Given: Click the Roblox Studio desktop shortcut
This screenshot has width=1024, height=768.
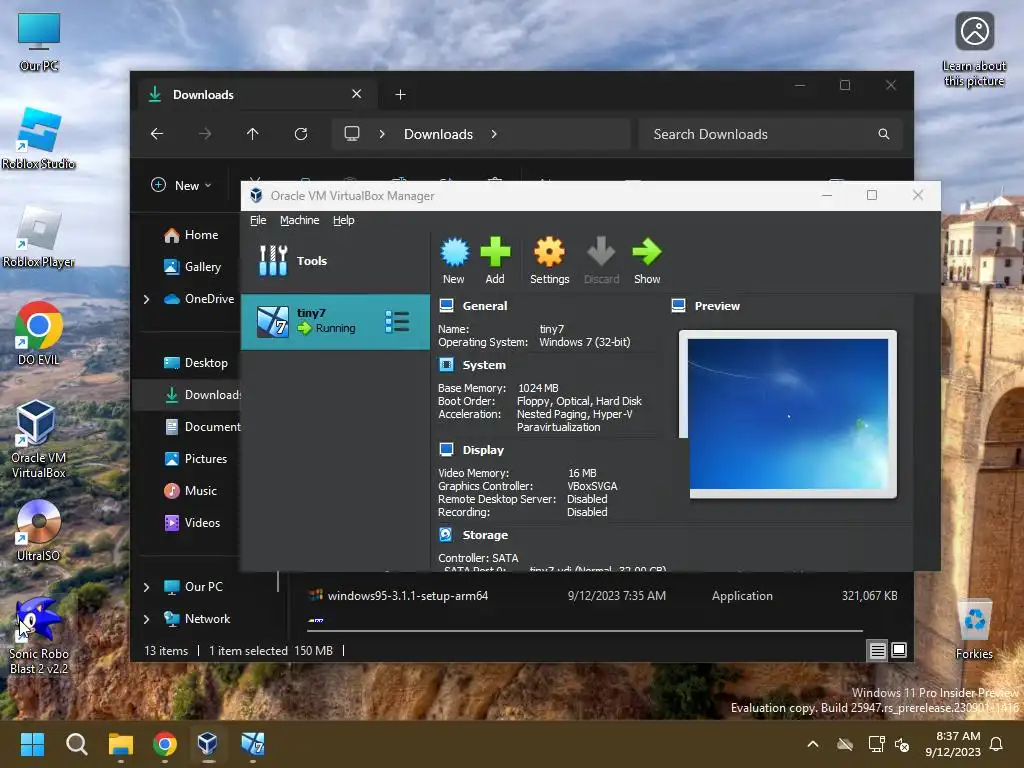Looking at the screenshot, I should coord(39,138).
